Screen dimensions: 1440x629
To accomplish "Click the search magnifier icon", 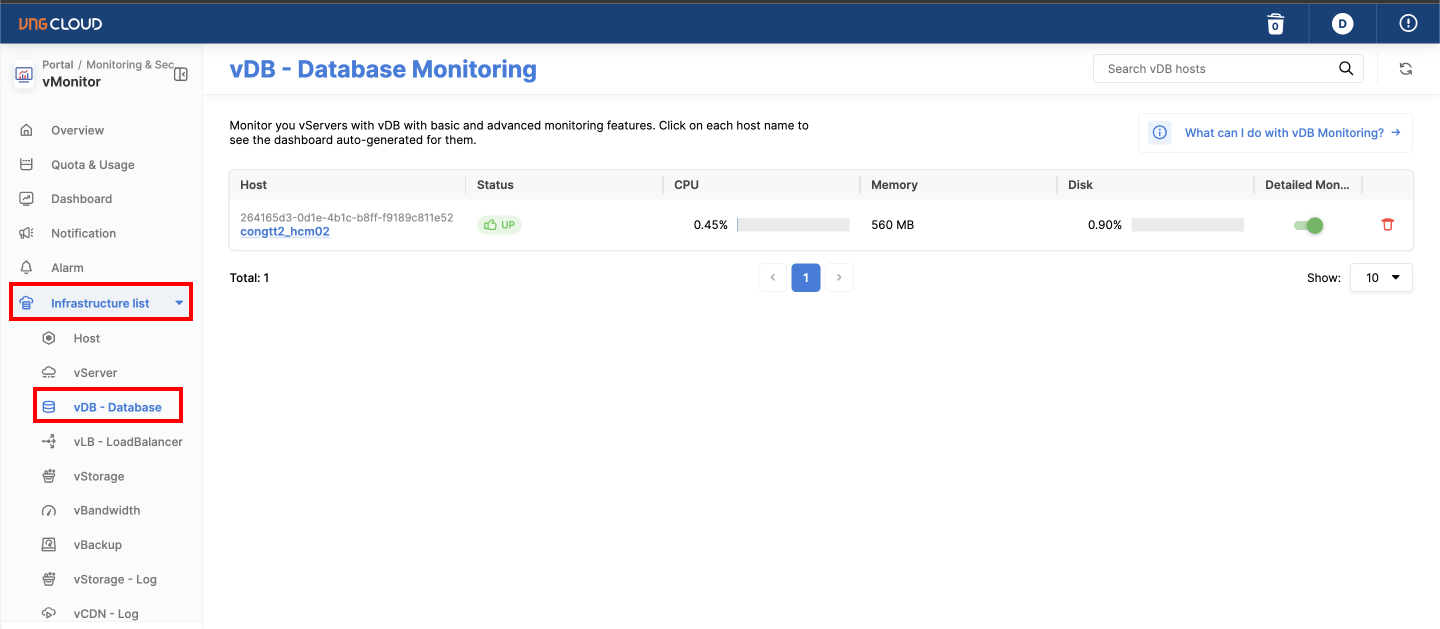I will click(1346, 69).
